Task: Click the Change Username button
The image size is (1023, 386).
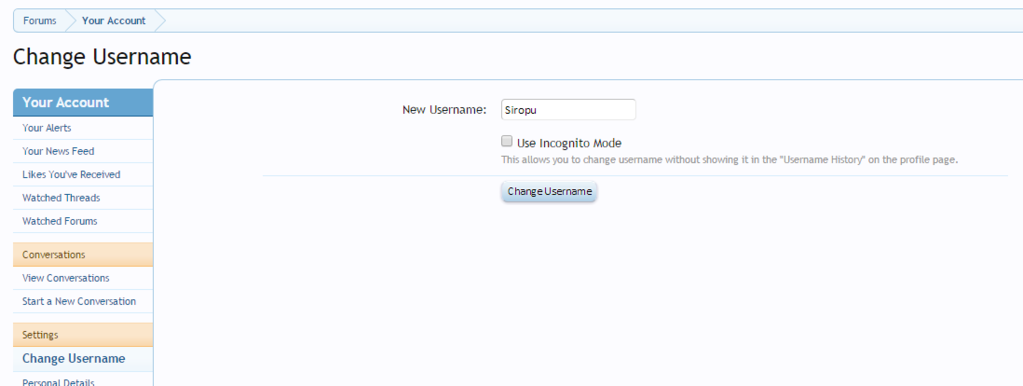Action: 549,192
